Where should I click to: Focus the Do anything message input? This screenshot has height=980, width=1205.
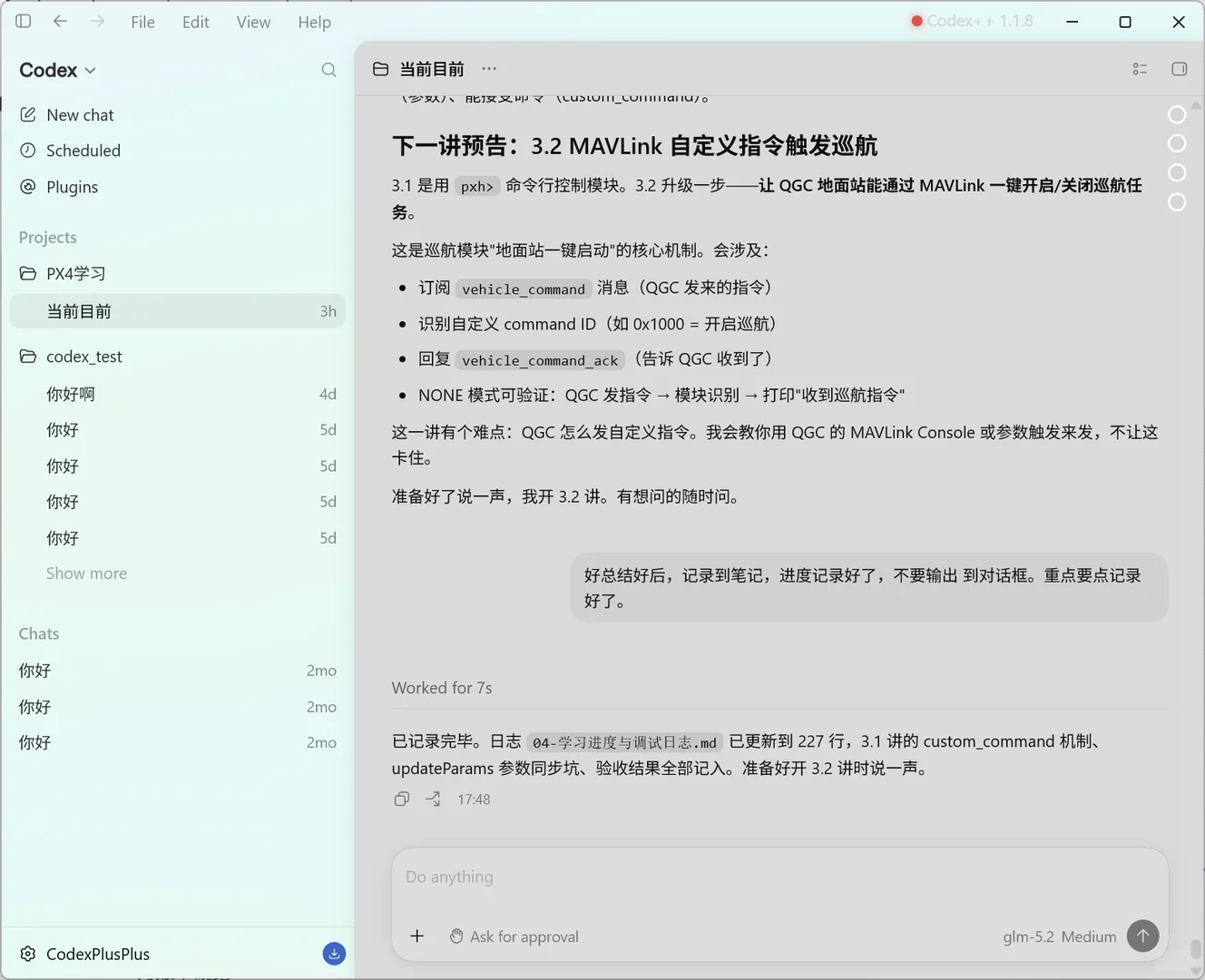779,877
